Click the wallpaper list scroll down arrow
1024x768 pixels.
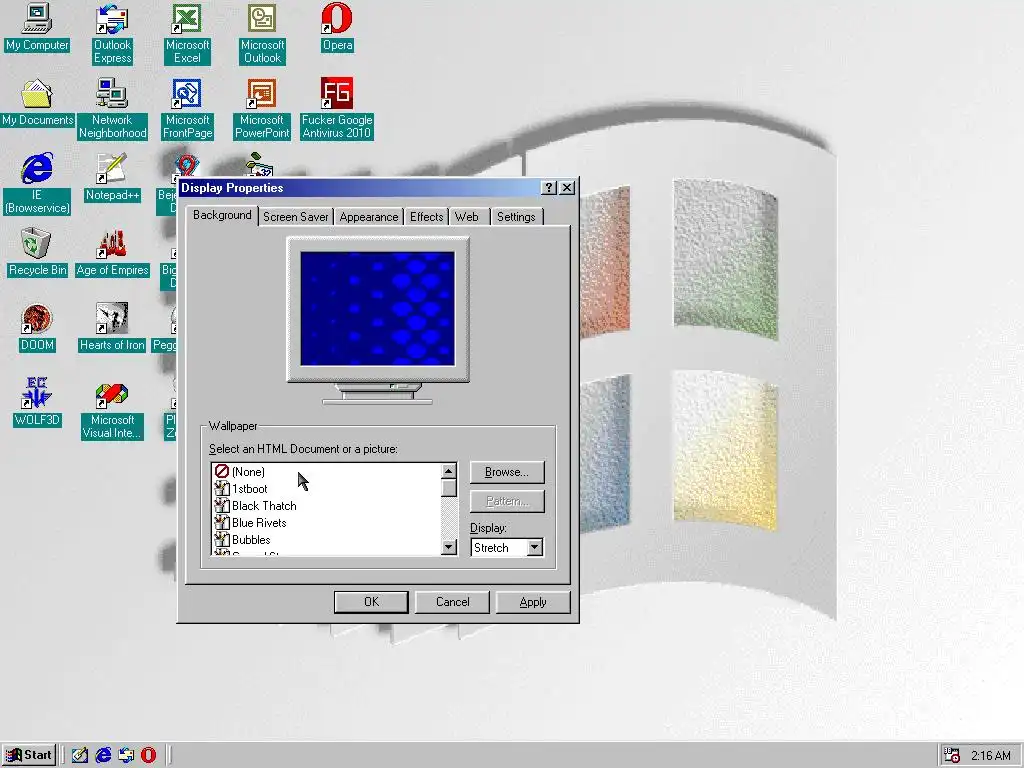click(x=449, y=547)
